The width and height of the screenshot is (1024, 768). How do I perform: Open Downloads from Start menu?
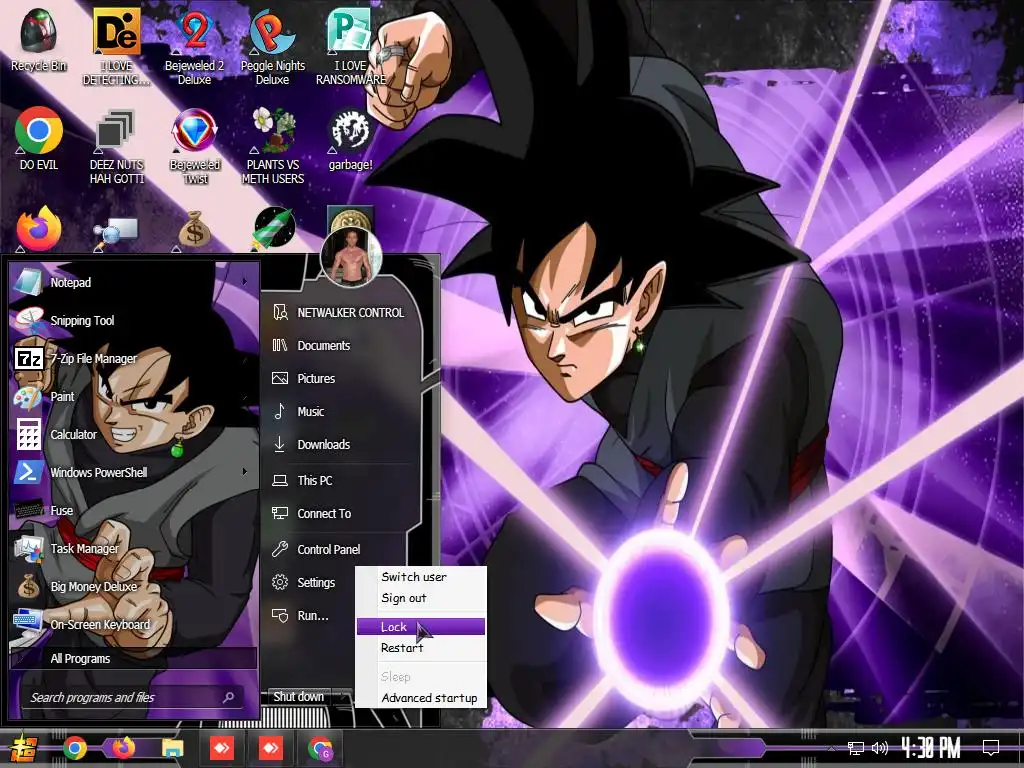pos(341,445)
